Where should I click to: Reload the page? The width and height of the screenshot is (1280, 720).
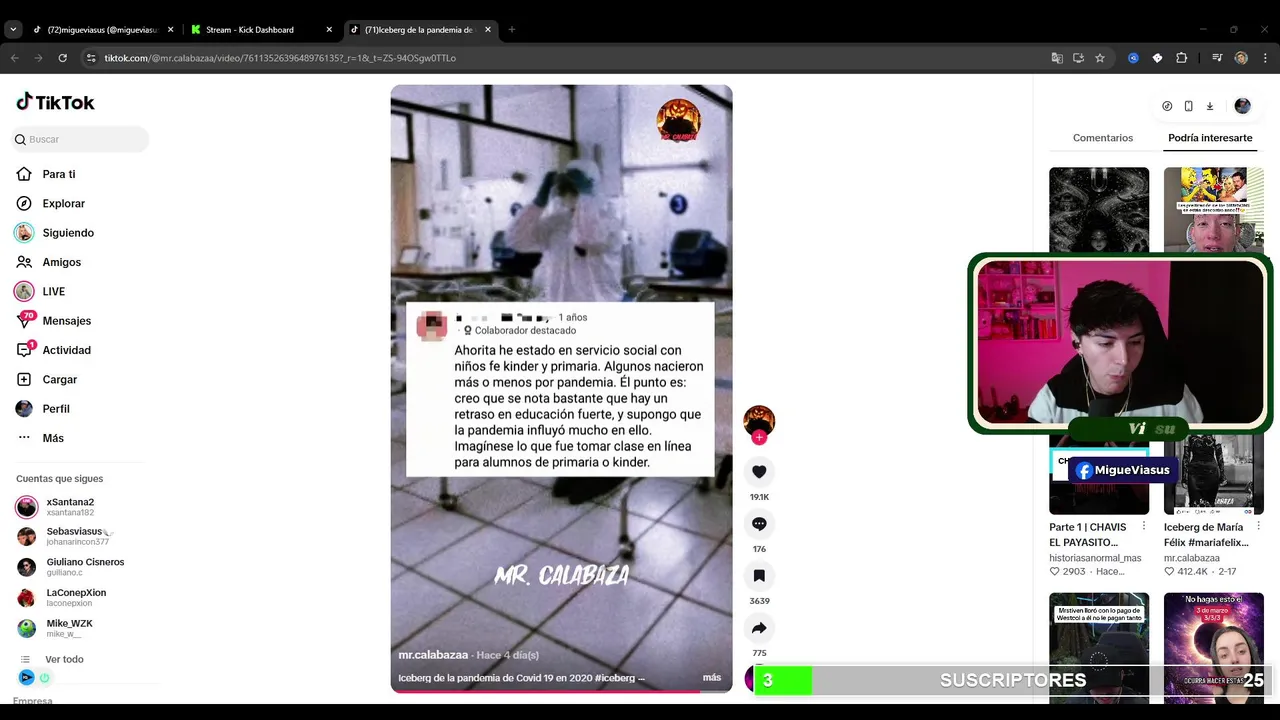62,58
